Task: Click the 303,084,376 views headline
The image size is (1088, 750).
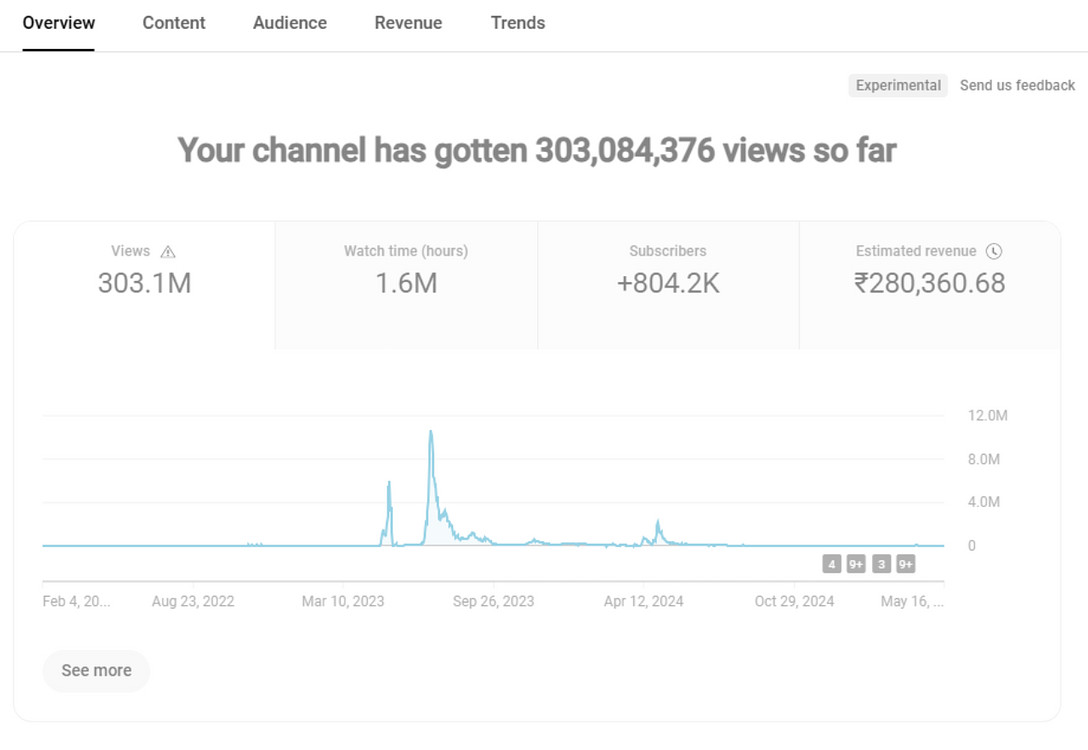Action: (x=537, y=151)
